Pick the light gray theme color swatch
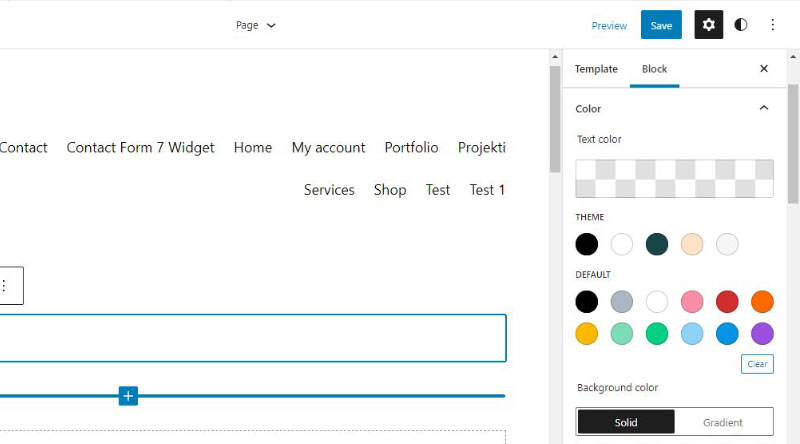800x444 pixels. (x=727, y=244)
